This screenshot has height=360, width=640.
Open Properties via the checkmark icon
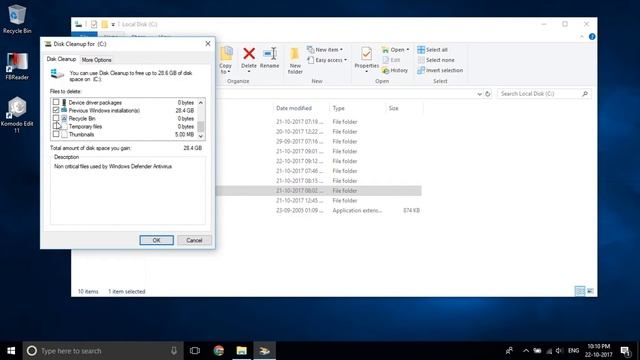[x=367, y=54]
